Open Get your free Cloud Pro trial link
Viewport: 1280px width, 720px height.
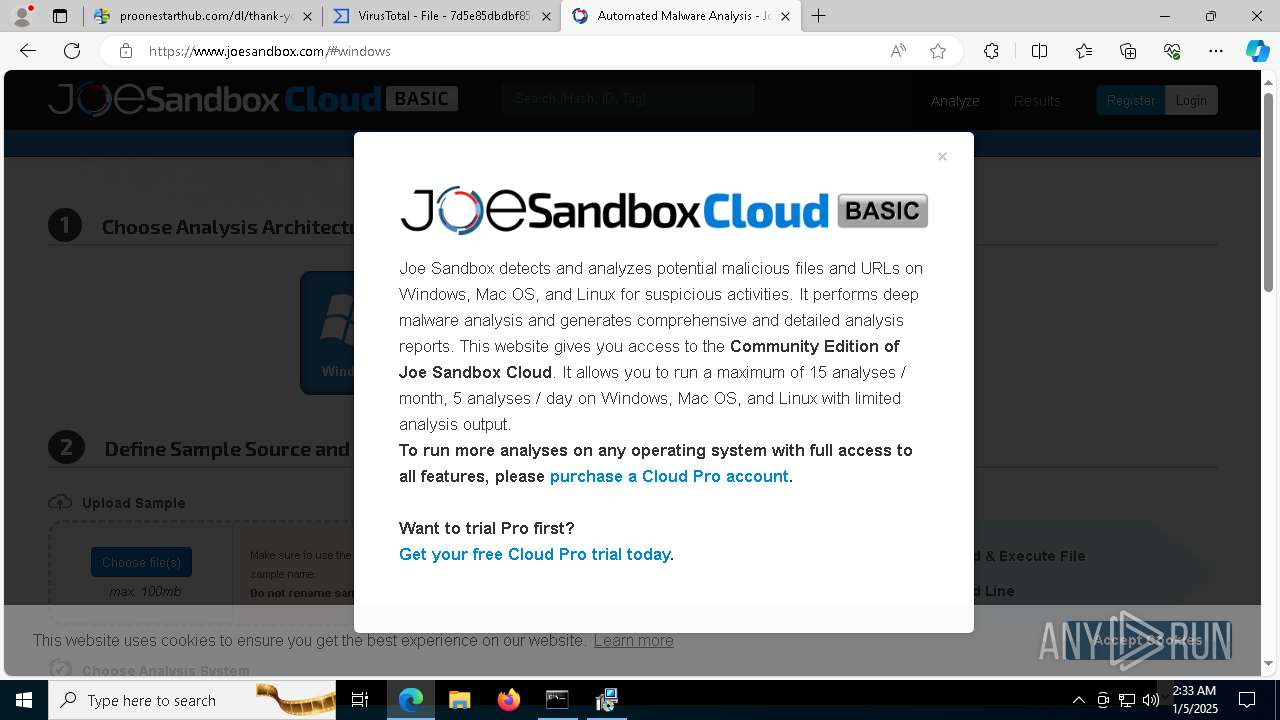(x=535, y=554)
